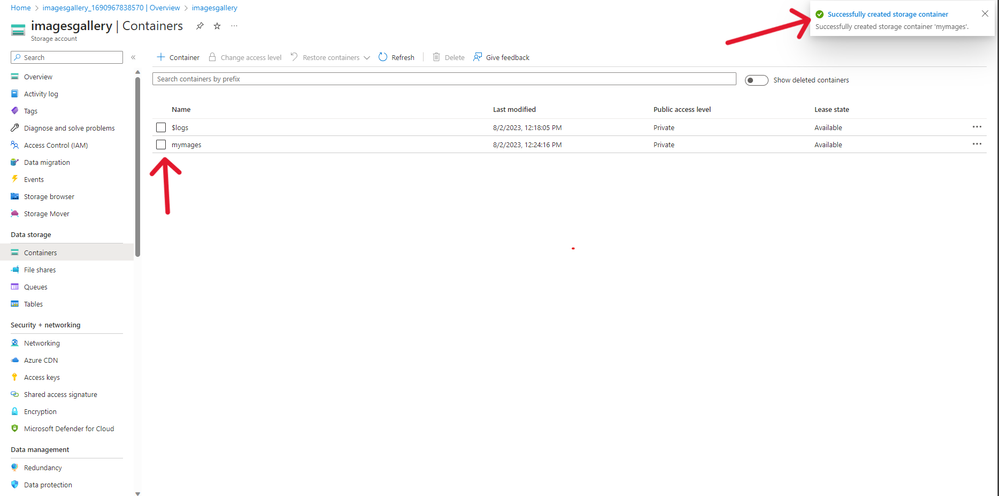This screenshot has height=496, width=999.
Task: Open the Restore containers dropdown
Action: (330, 57)
